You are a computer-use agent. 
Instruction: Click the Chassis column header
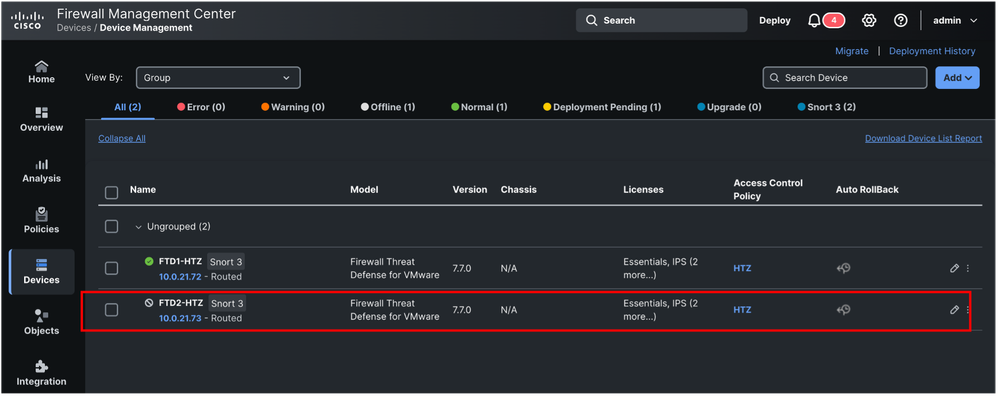(x=518, y=190)
